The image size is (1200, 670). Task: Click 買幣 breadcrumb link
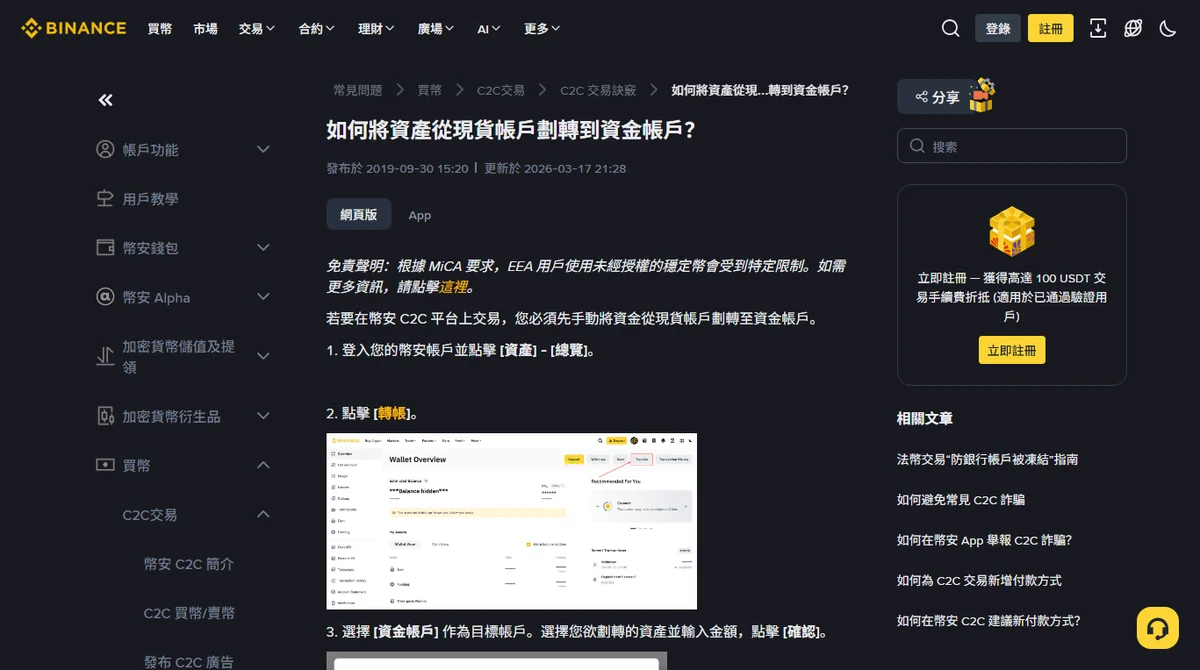pyautogui.click(x=430, y=90)
